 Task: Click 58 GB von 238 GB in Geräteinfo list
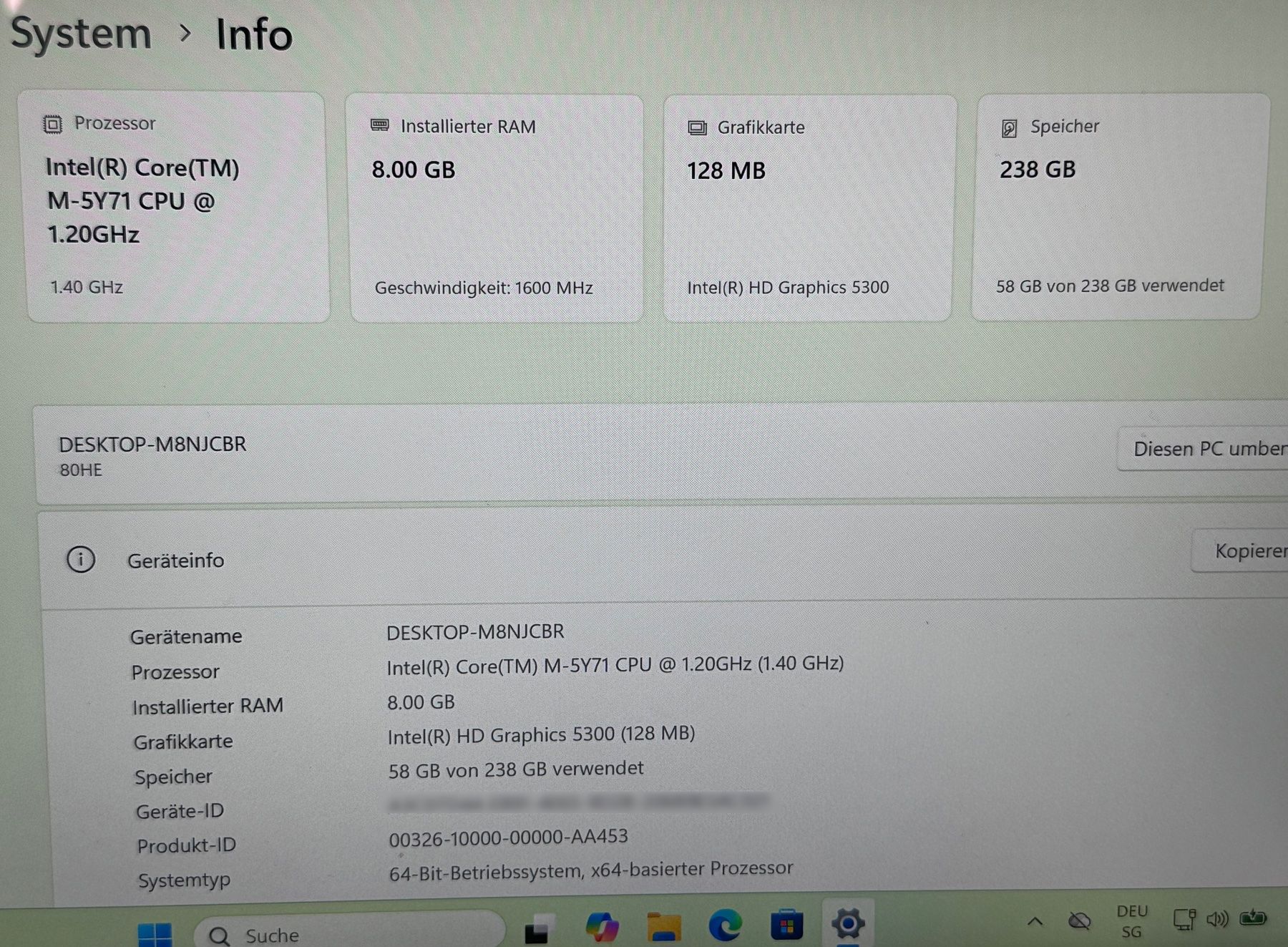[x=516, y=769]
